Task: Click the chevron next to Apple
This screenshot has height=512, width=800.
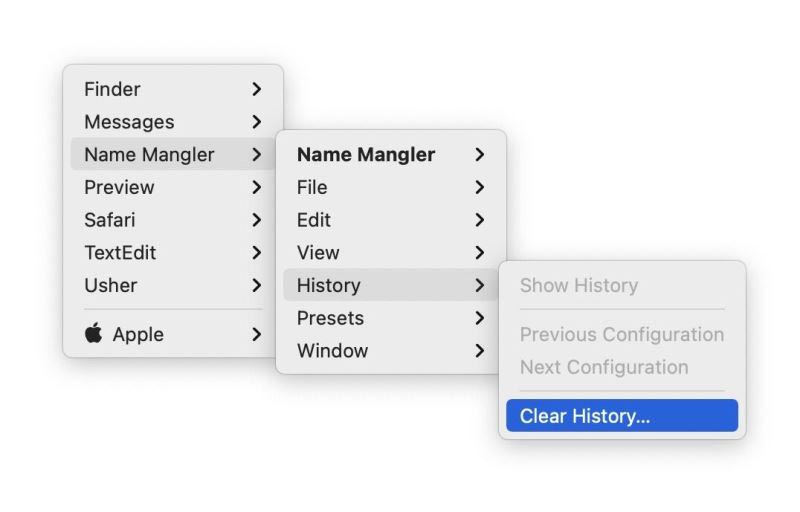Action: coord(257,334)
